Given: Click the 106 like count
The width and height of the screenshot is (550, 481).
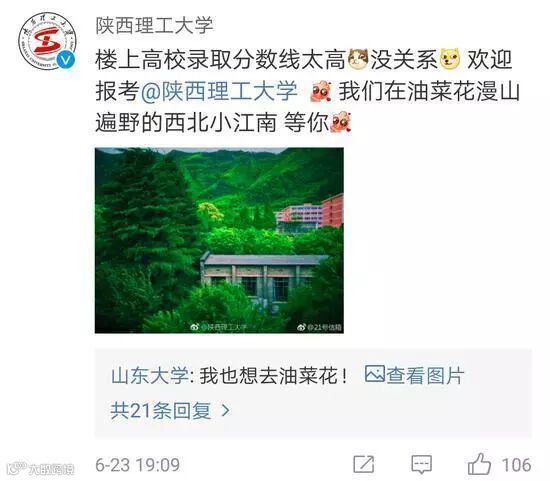Looking at the screenshot, I should [x=516, y=465].
